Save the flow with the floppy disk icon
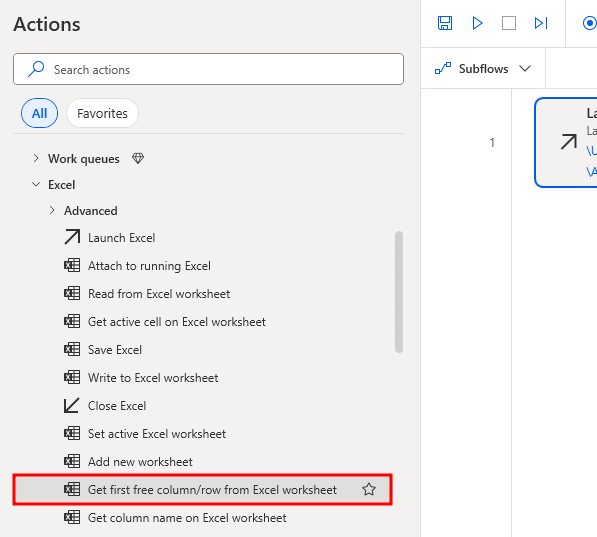The height and width of the screenshot is (537, 597). point(445,23)
